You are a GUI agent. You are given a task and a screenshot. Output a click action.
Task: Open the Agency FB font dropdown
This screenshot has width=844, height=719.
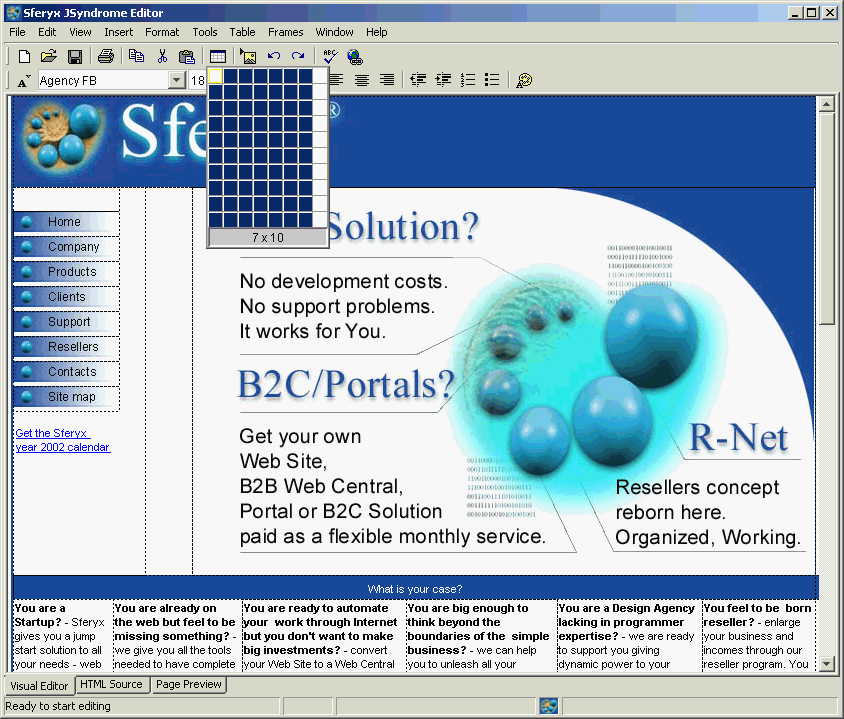coord(176,81)
